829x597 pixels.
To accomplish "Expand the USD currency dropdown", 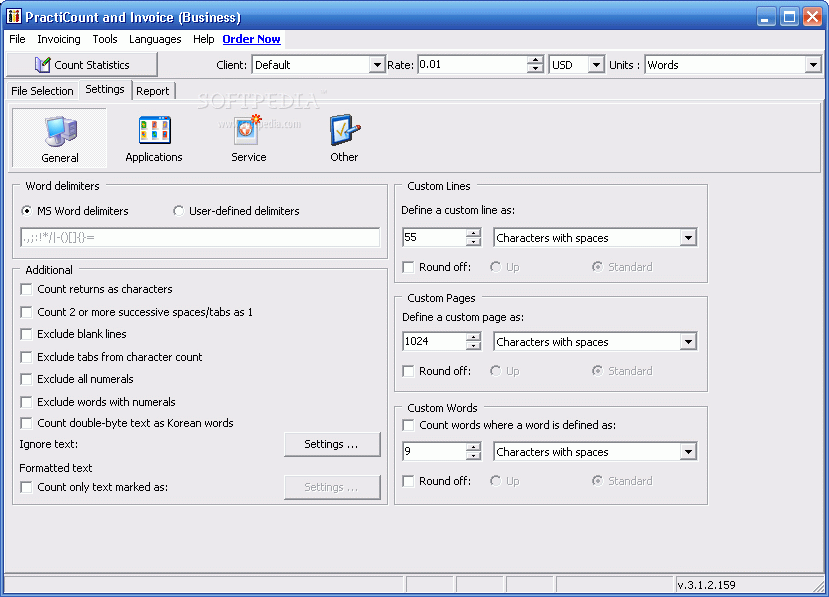I will [x=596, y=65].
